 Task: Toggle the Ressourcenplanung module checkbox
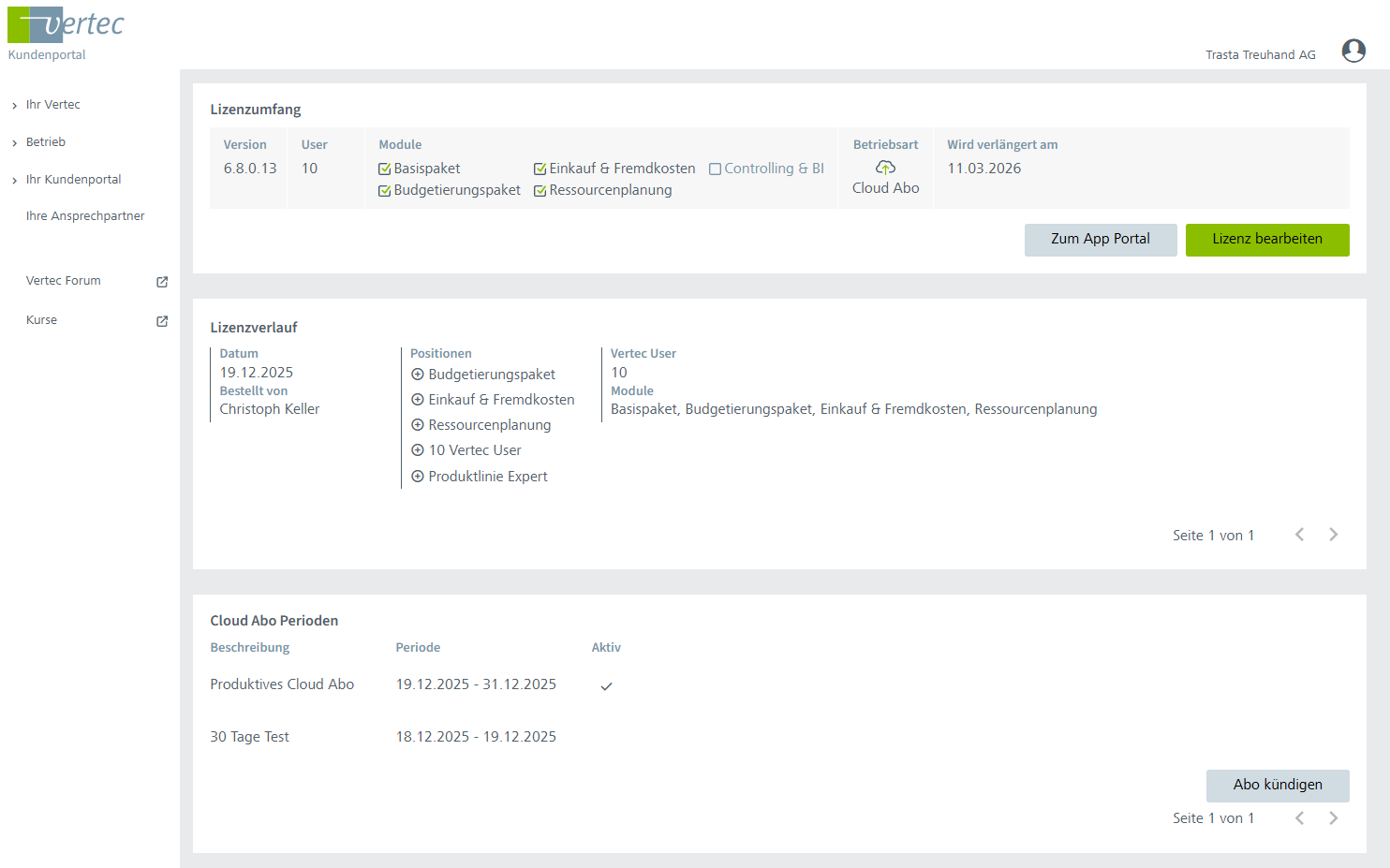click(x=540, y=191)
